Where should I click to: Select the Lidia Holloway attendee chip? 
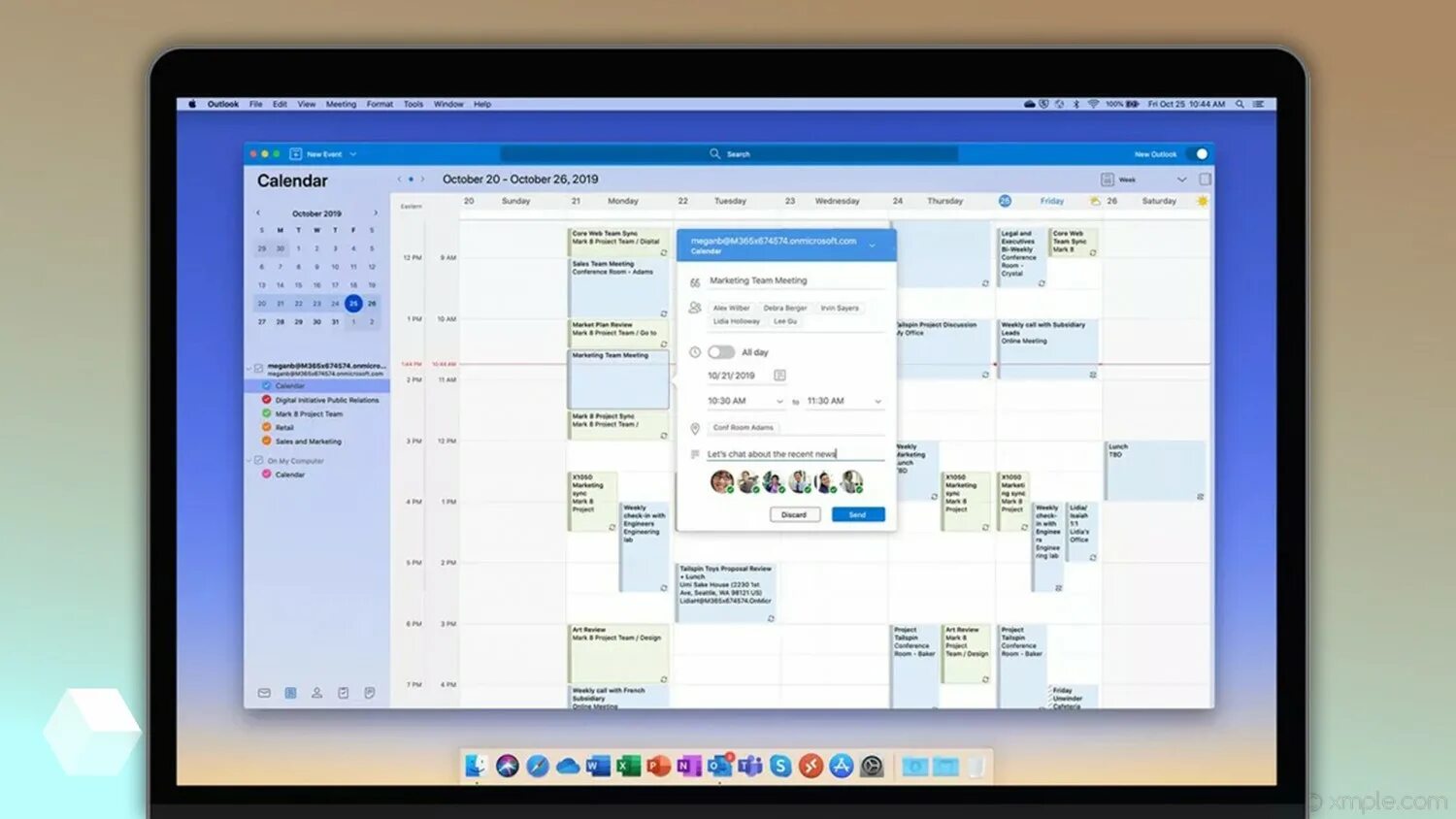click(737, 321)
